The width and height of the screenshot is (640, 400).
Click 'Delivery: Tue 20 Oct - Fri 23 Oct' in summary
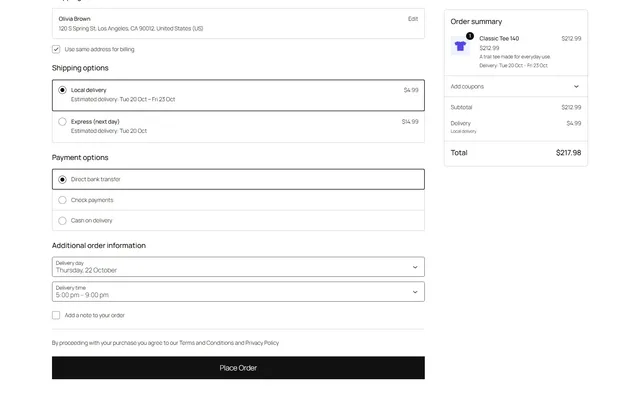513,65
